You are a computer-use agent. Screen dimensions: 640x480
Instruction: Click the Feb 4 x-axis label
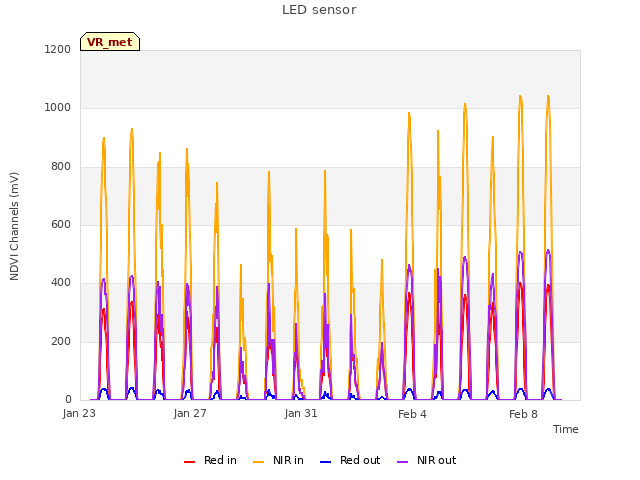point(412,414)
